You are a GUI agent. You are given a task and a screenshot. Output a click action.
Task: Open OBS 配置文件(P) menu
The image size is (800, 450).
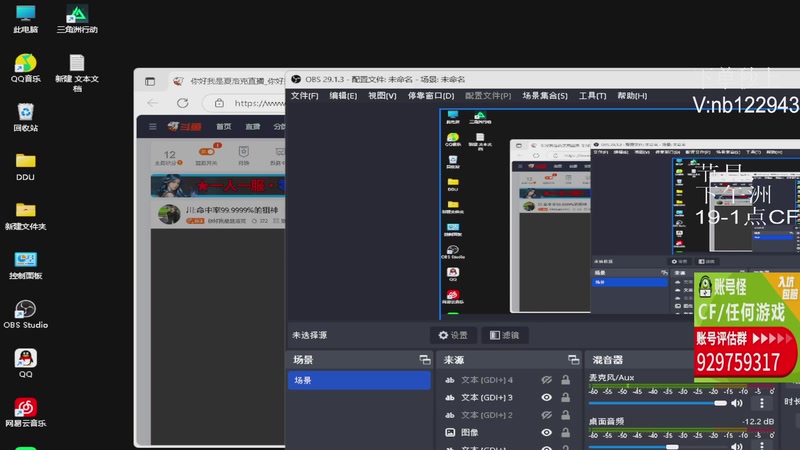pos(488,95)
